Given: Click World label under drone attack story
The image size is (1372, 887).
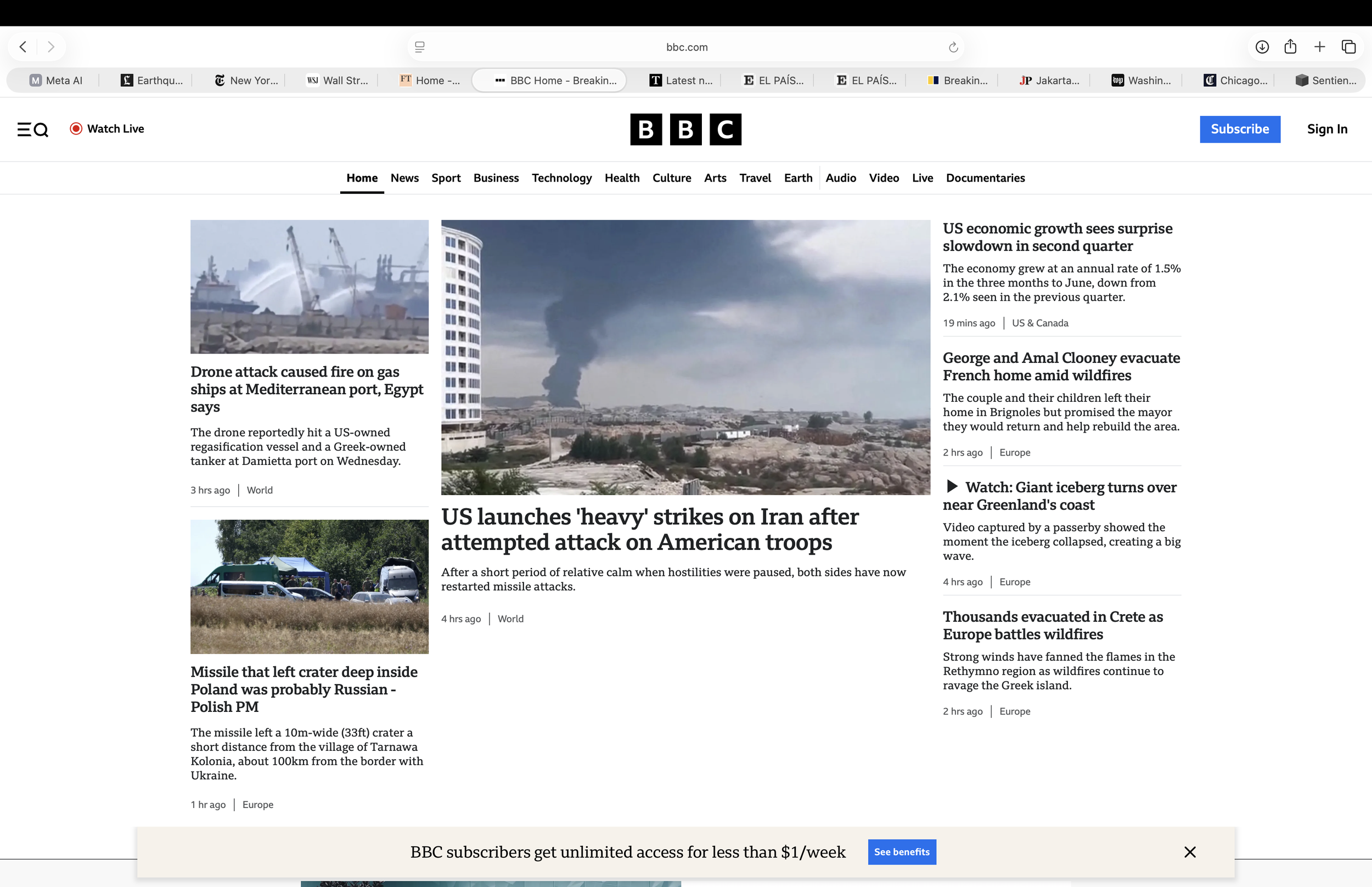Looking at the screenshot, I should click(x=259, y=490).
